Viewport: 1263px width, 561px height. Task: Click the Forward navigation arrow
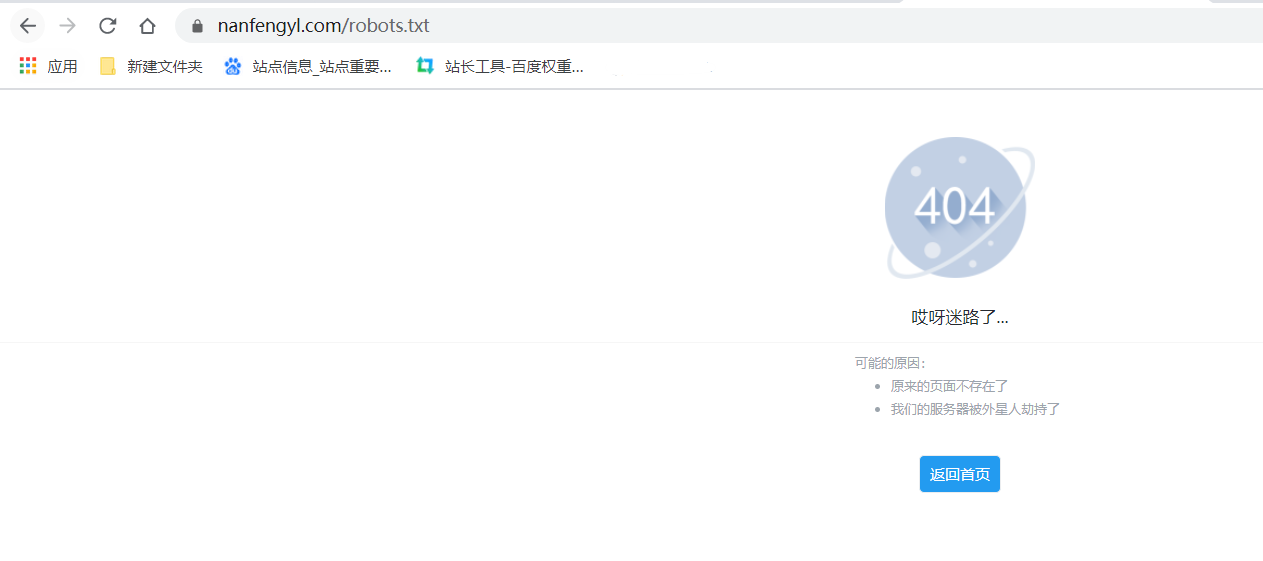pos(68,26)
